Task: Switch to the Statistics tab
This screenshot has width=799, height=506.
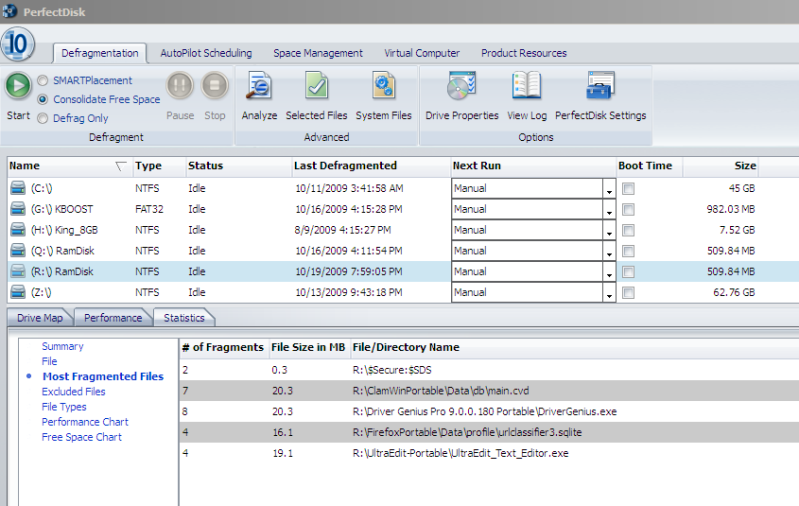Action: (184, 317)
